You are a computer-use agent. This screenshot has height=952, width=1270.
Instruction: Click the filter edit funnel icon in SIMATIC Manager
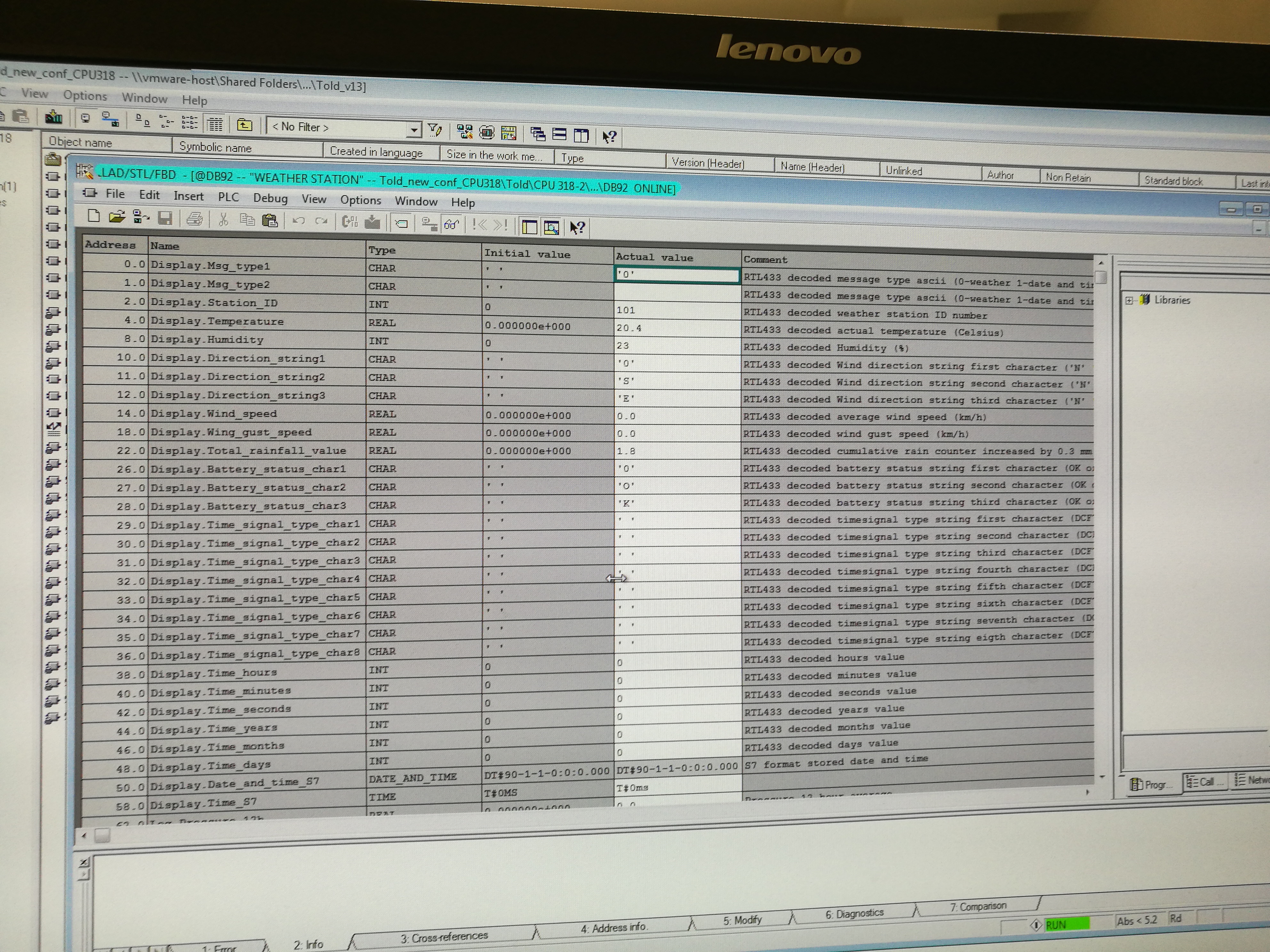[435, 131]
